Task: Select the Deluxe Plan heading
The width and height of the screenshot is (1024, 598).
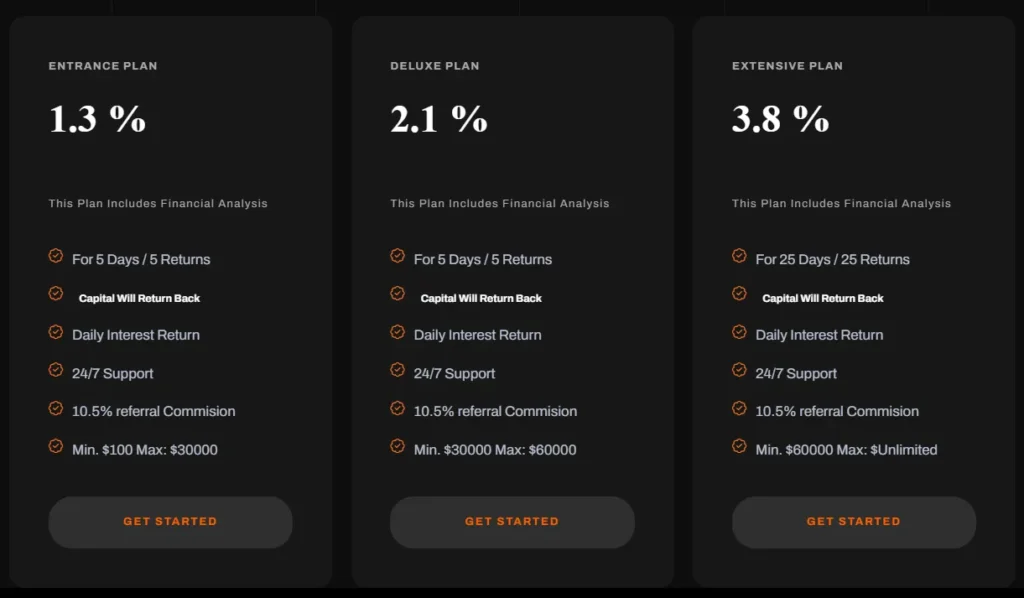Action: point(435,66)
